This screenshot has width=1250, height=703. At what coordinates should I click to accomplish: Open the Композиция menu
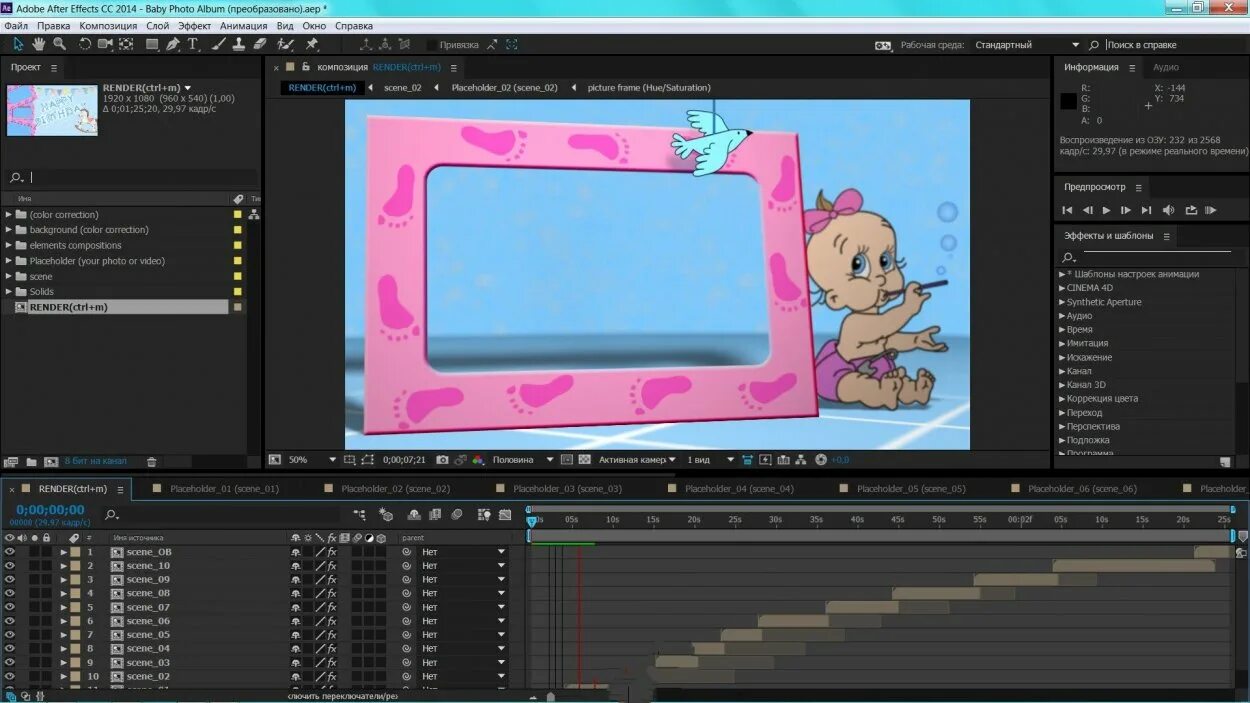tap(108, 26)
